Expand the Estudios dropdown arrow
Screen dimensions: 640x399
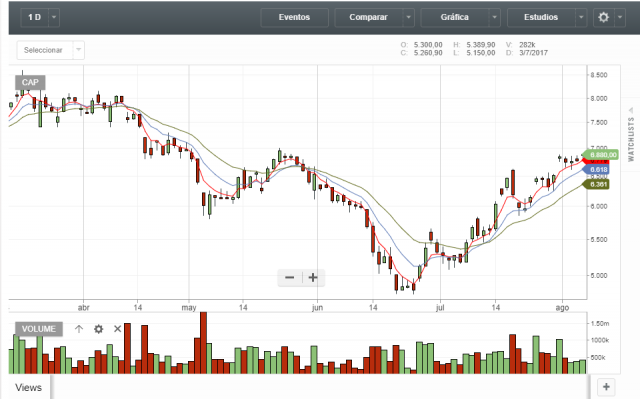(x=581, y=18)
